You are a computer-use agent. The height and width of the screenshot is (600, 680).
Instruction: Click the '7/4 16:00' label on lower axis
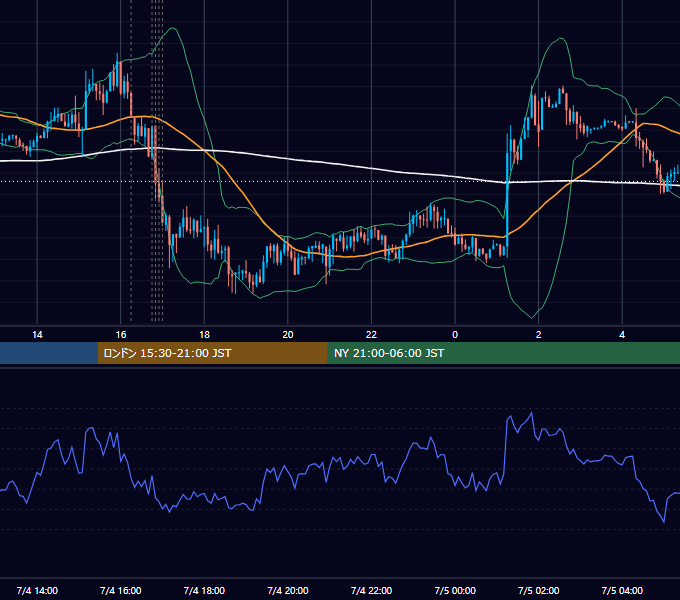point(121,591)
